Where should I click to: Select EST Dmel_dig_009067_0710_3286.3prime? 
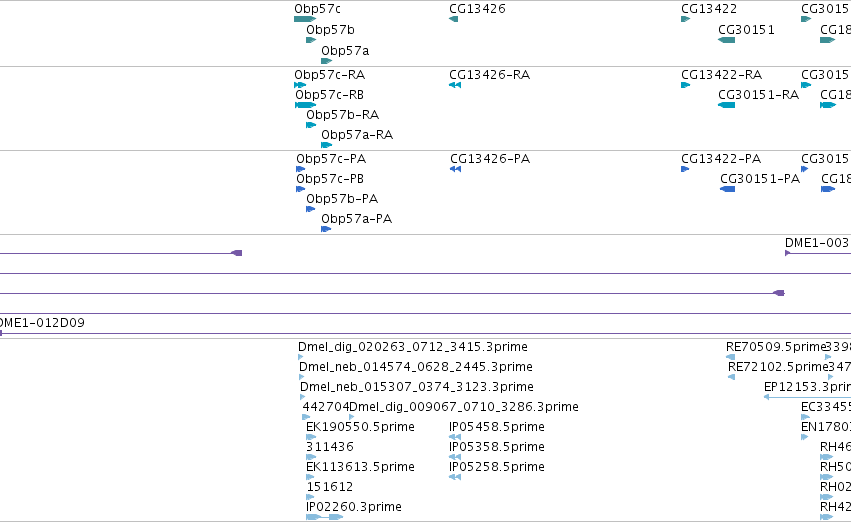click(464, 407)
